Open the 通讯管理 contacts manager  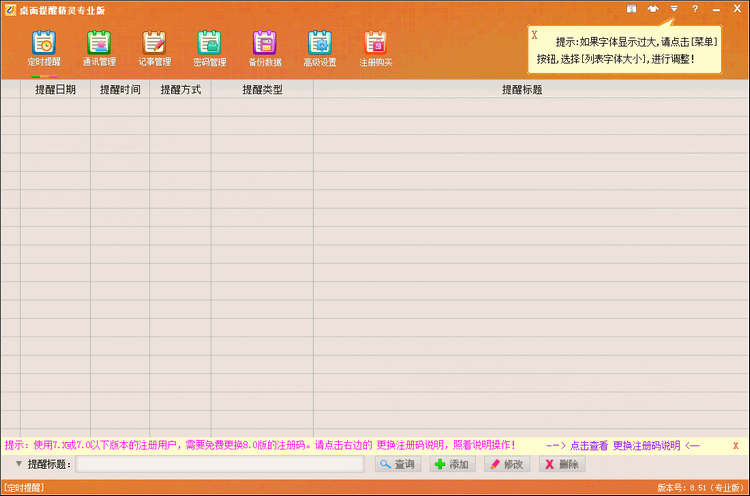pyautogui.click(x=99, y=49)
